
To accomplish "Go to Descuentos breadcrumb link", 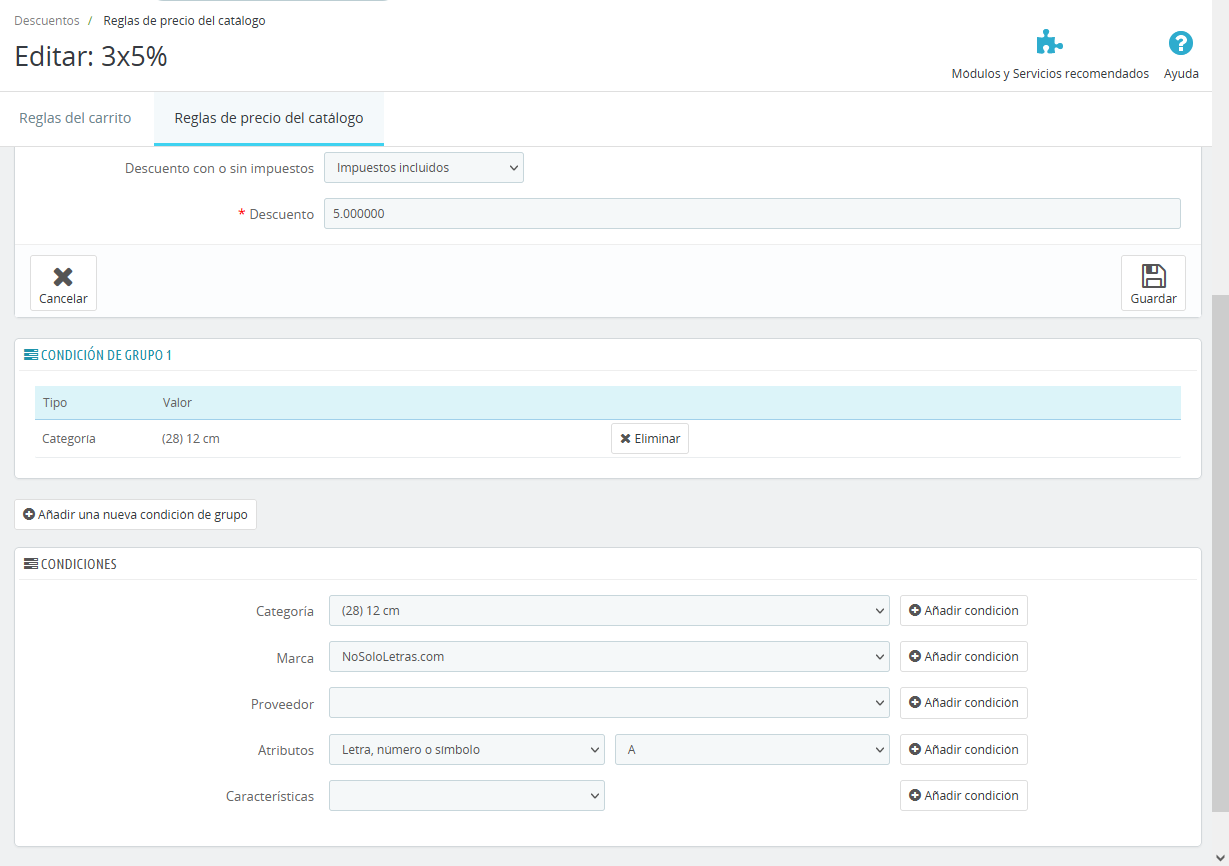I will coord(47,20).
